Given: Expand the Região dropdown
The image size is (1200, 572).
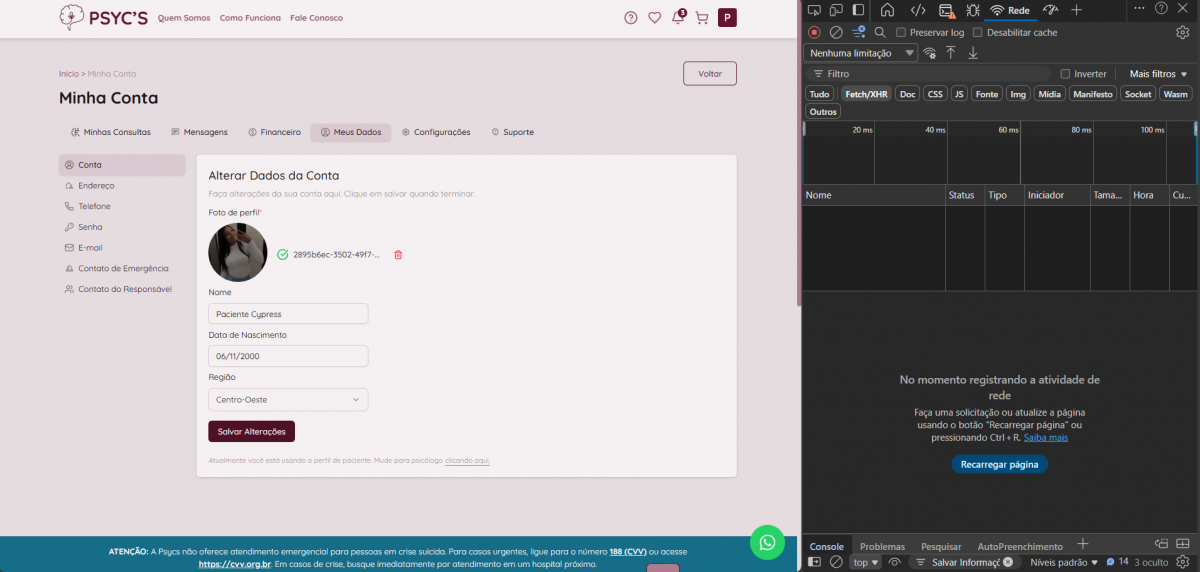Looking at the screenshot, I should [x=288, y=400].
